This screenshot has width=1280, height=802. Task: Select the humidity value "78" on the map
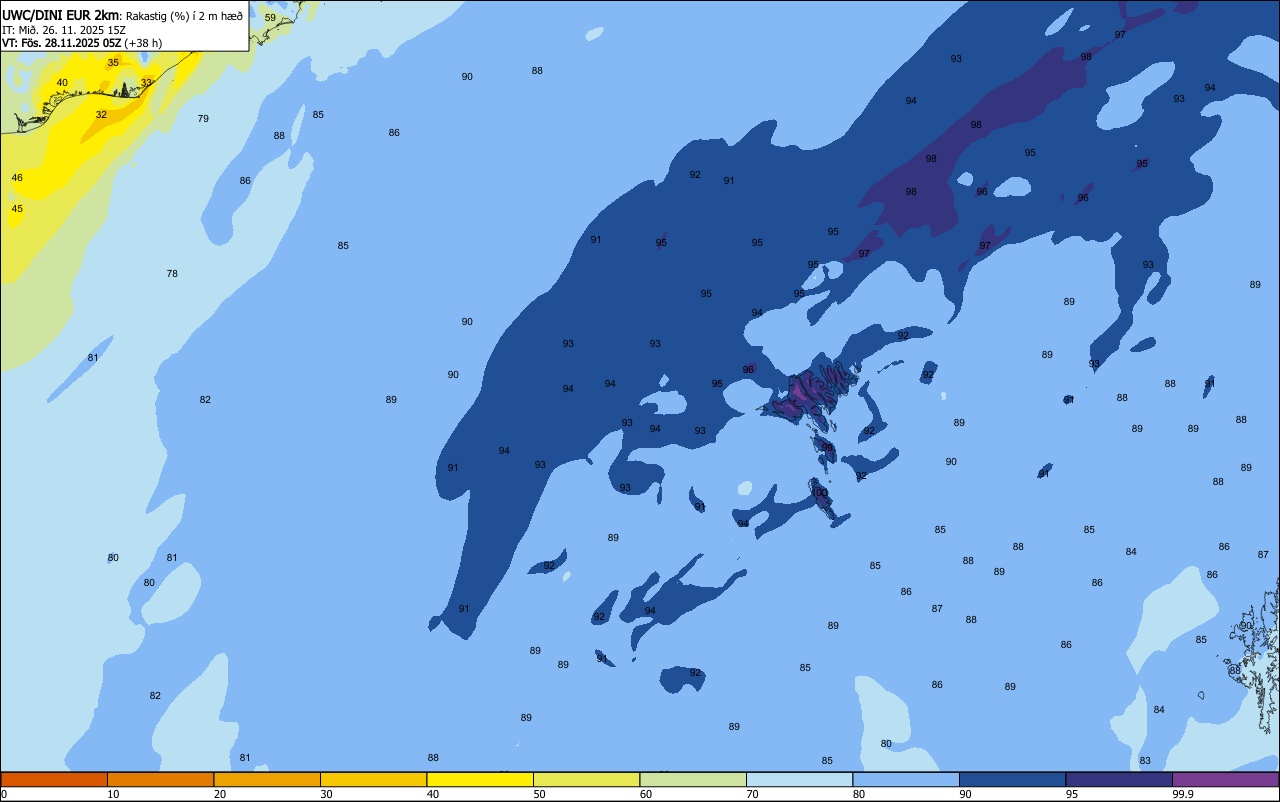(x=172, y=274)
